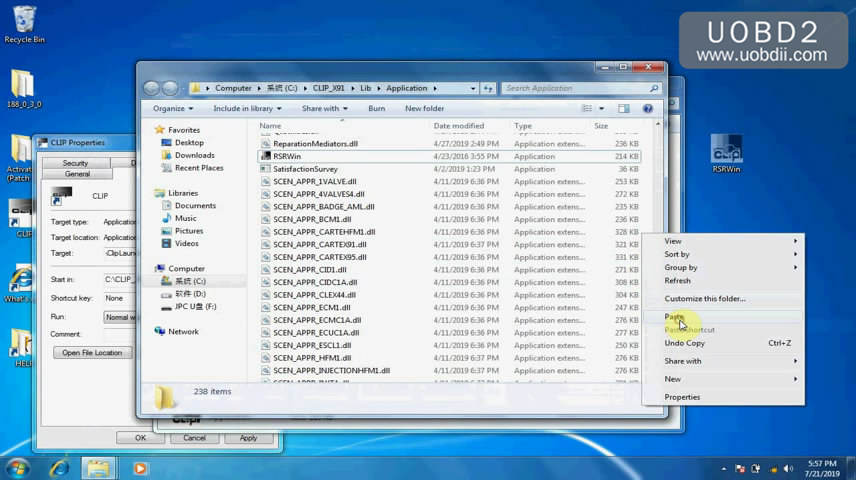Viewport: 856px width, 480px height.
Task: Click New folder in Explorer toolbar
Action: tap(424, 108)
